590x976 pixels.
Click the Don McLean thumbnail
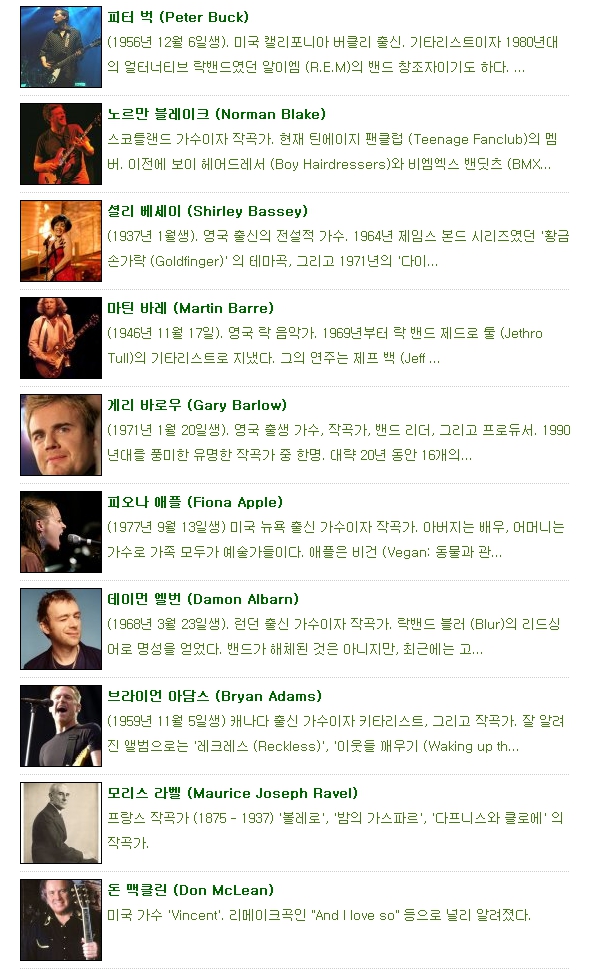[61, 920]
